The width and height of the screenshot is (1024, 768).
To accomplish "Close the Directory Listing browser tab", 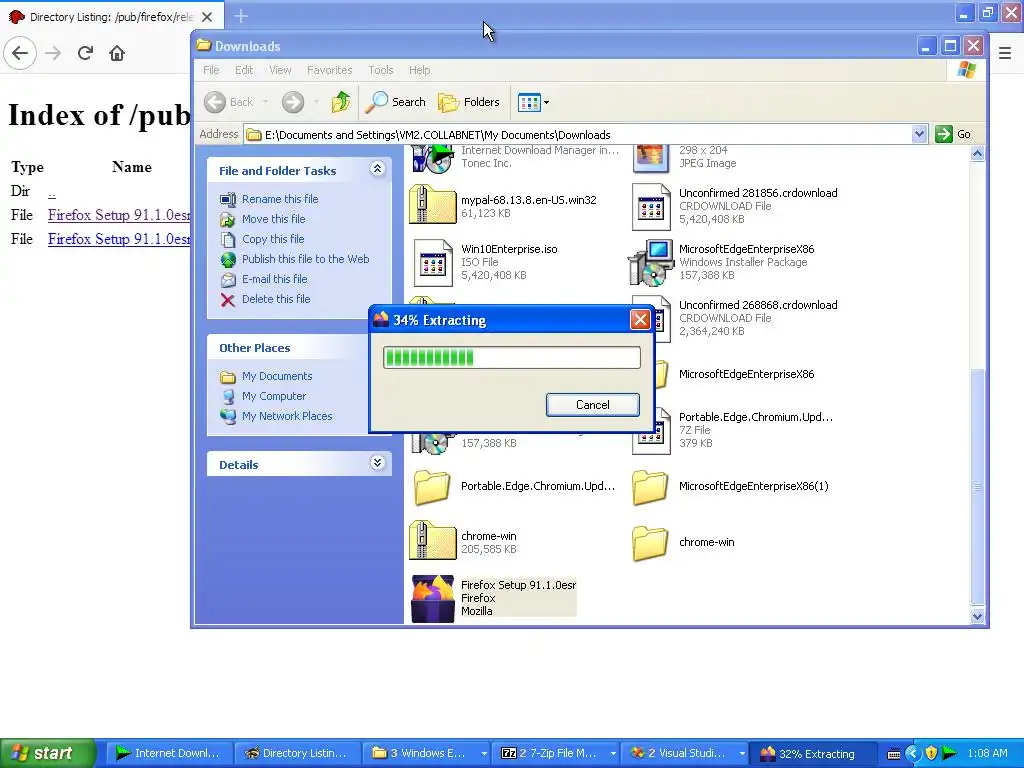I will [x=207, y=17].
